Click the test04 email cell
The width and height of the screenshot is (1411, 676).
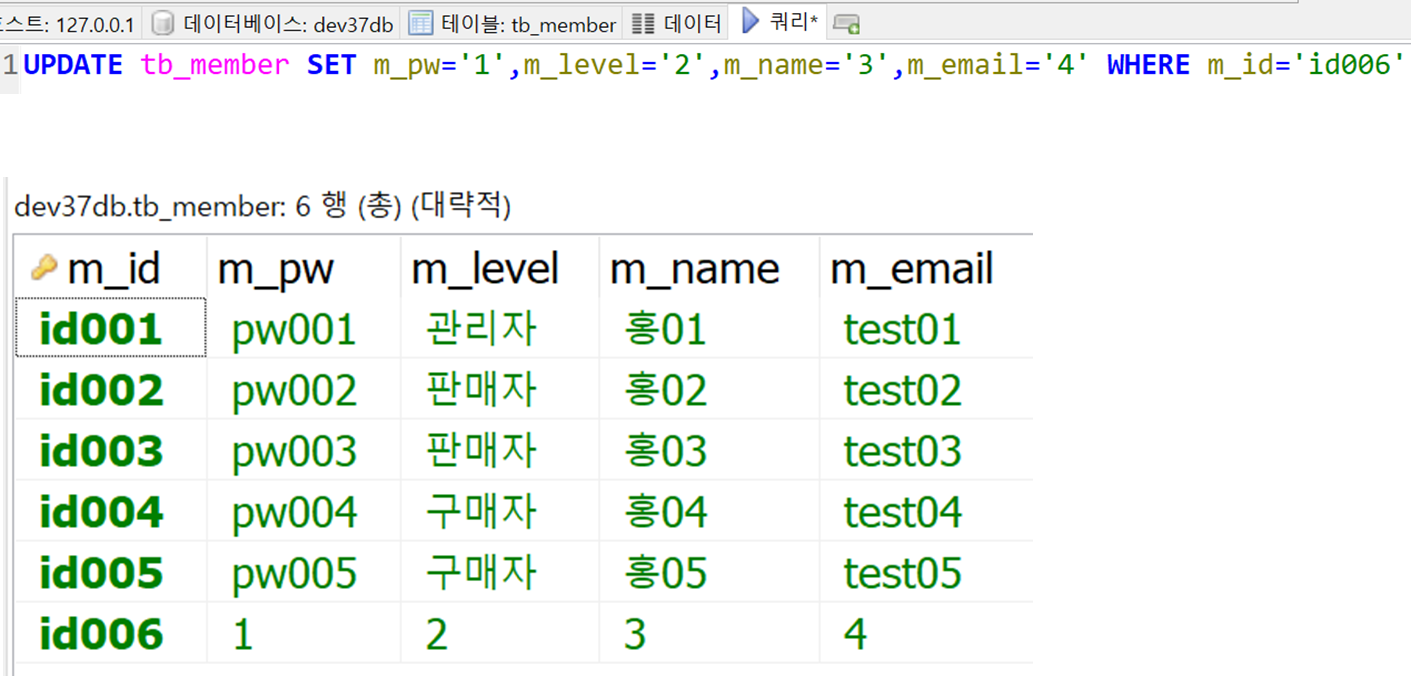point(925,511)
